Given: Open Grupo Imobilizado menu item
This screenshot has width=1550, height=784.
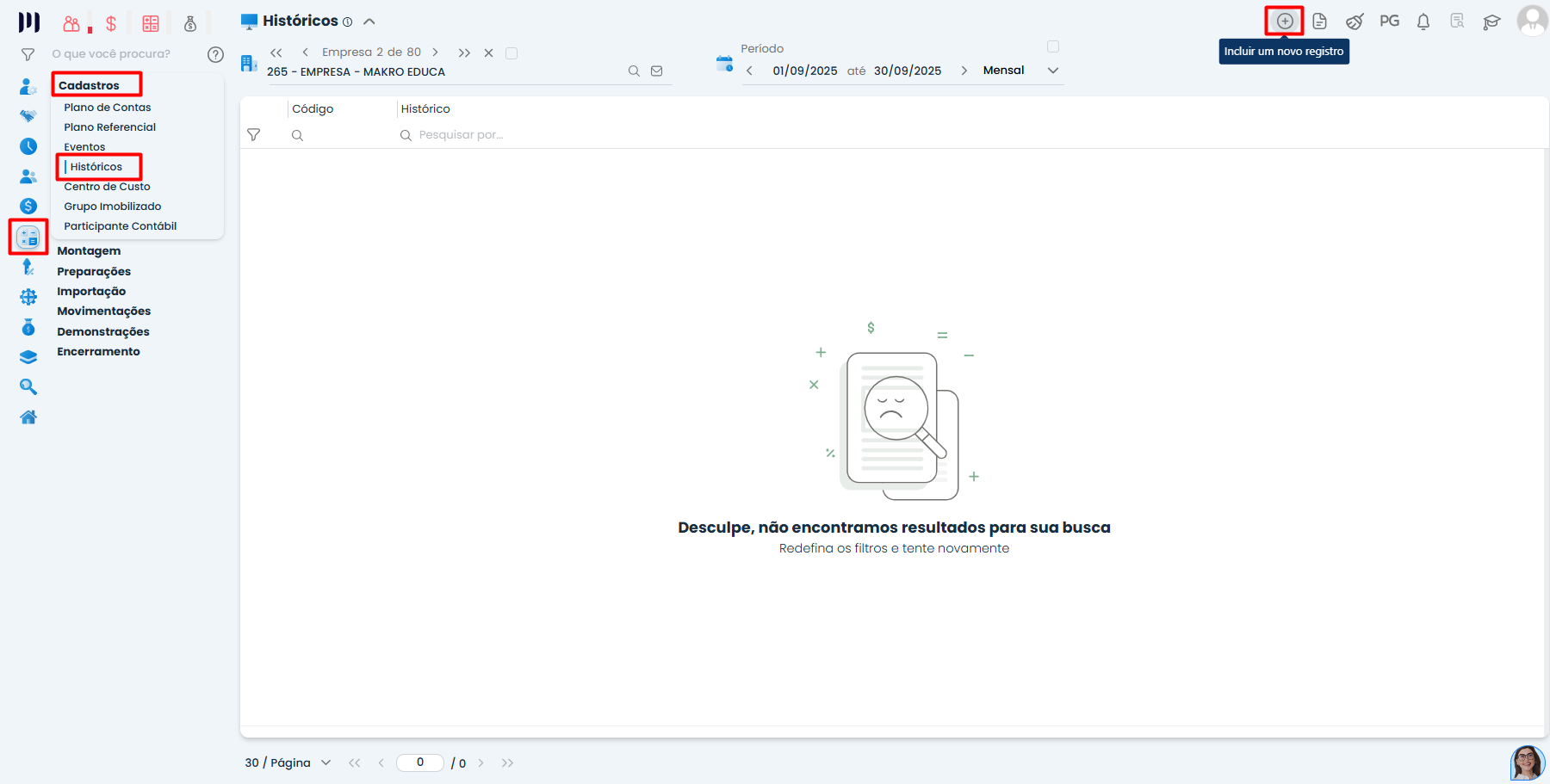Looking at the screenshot, I should coord(113,207).
